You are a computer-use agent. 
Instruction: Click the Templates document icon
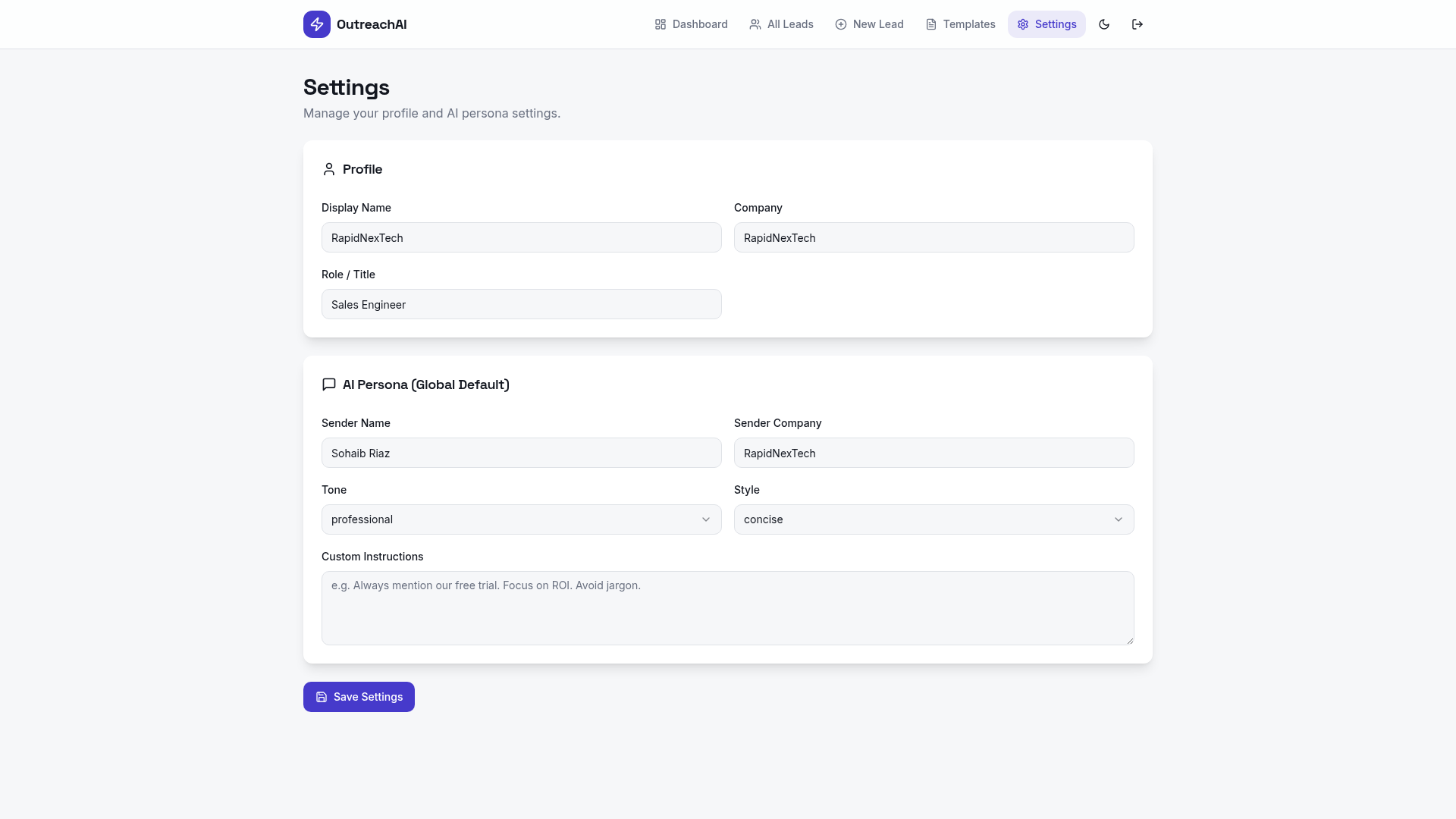(931, 24)
